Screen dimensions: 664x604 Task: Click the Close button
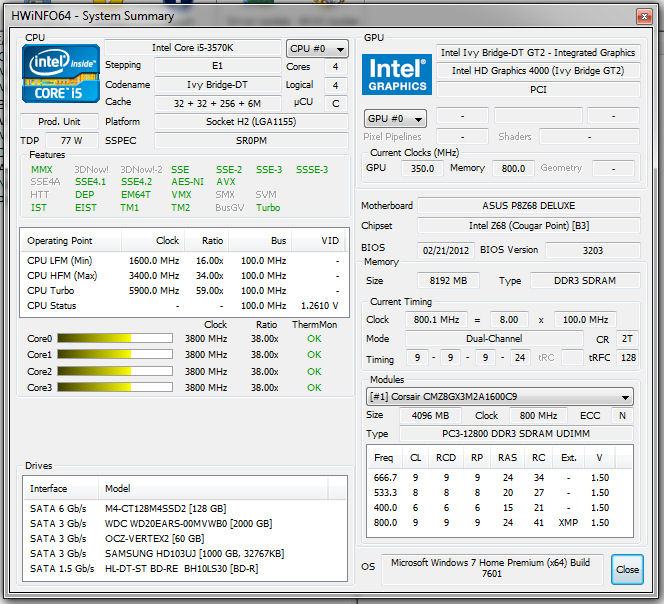point(627,570)
